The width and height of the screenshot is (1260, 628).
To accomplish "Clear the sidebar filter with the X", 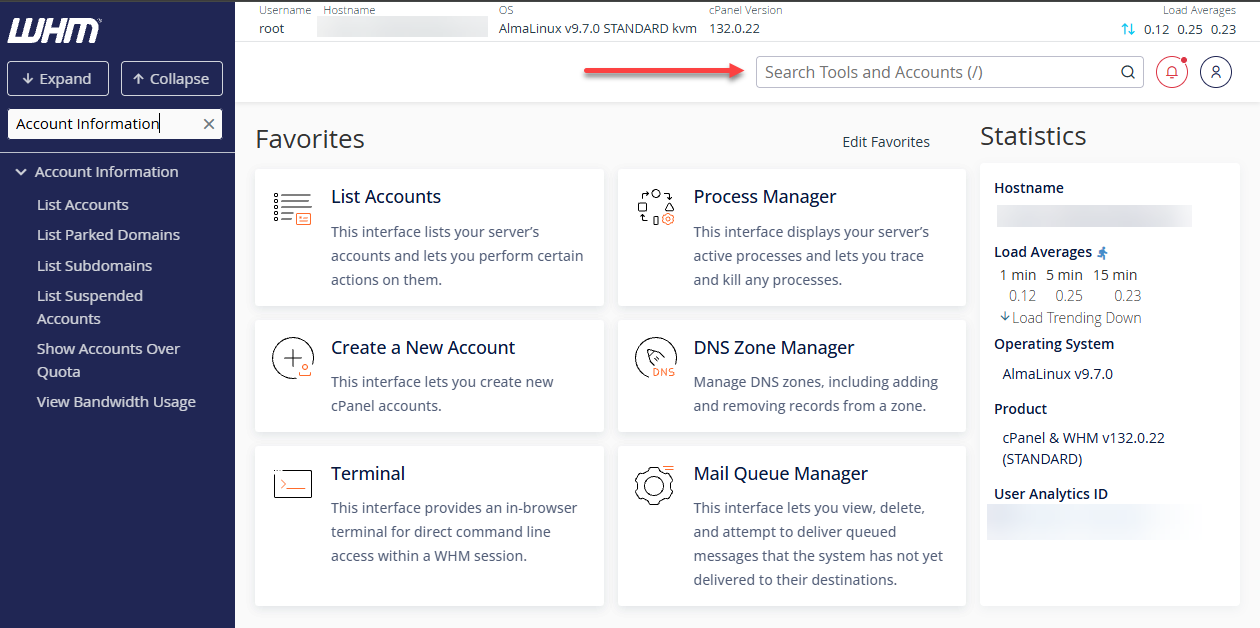I will tap(209, 123).
